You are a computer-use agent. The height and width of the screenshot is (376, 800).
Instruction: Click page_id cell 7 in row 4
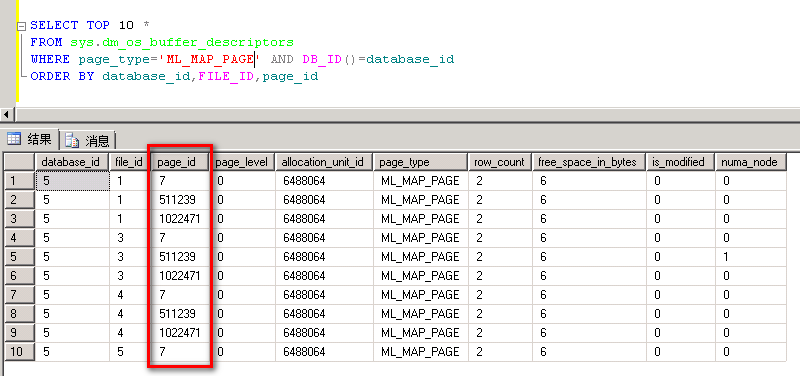point(181,238)
